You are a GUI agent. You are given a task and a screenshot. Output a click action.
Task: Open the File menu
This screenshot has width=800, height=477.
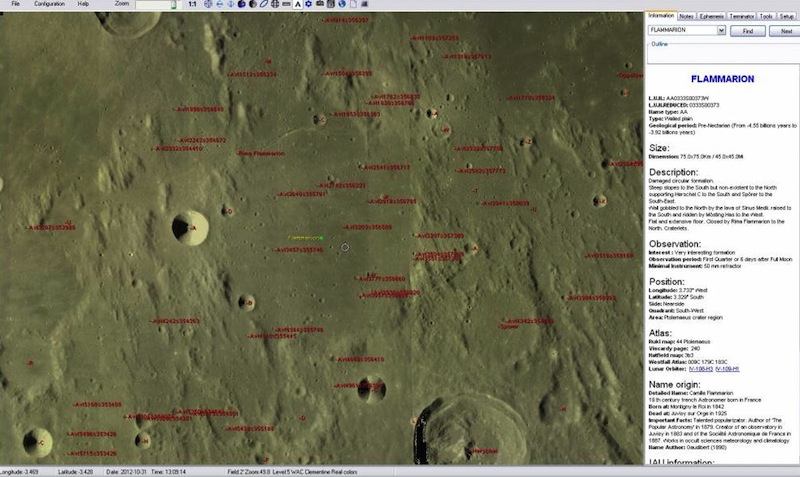coord(16,4)
